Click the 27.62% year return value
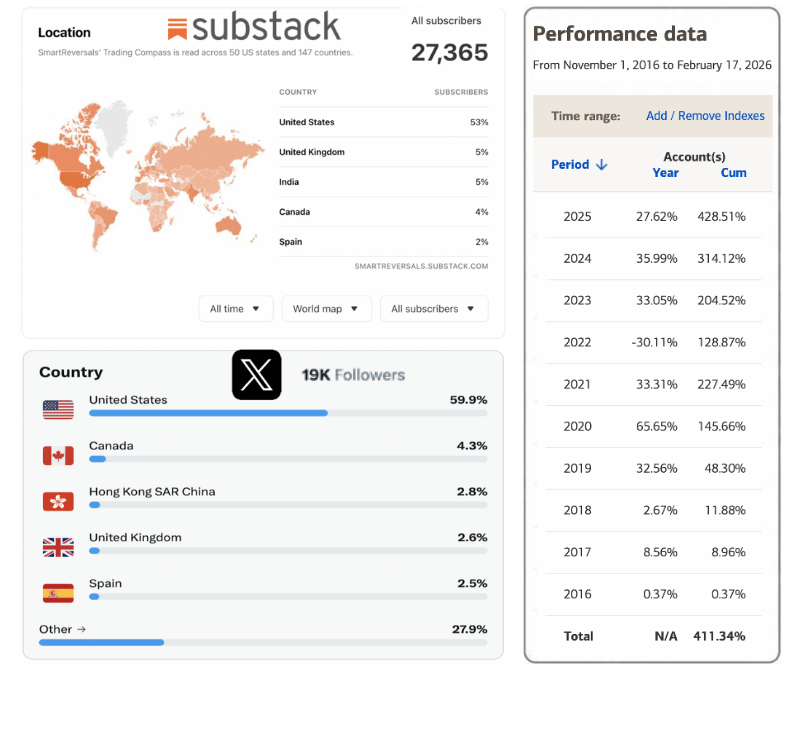Screen dimensions: 800x735 [656, 217]
